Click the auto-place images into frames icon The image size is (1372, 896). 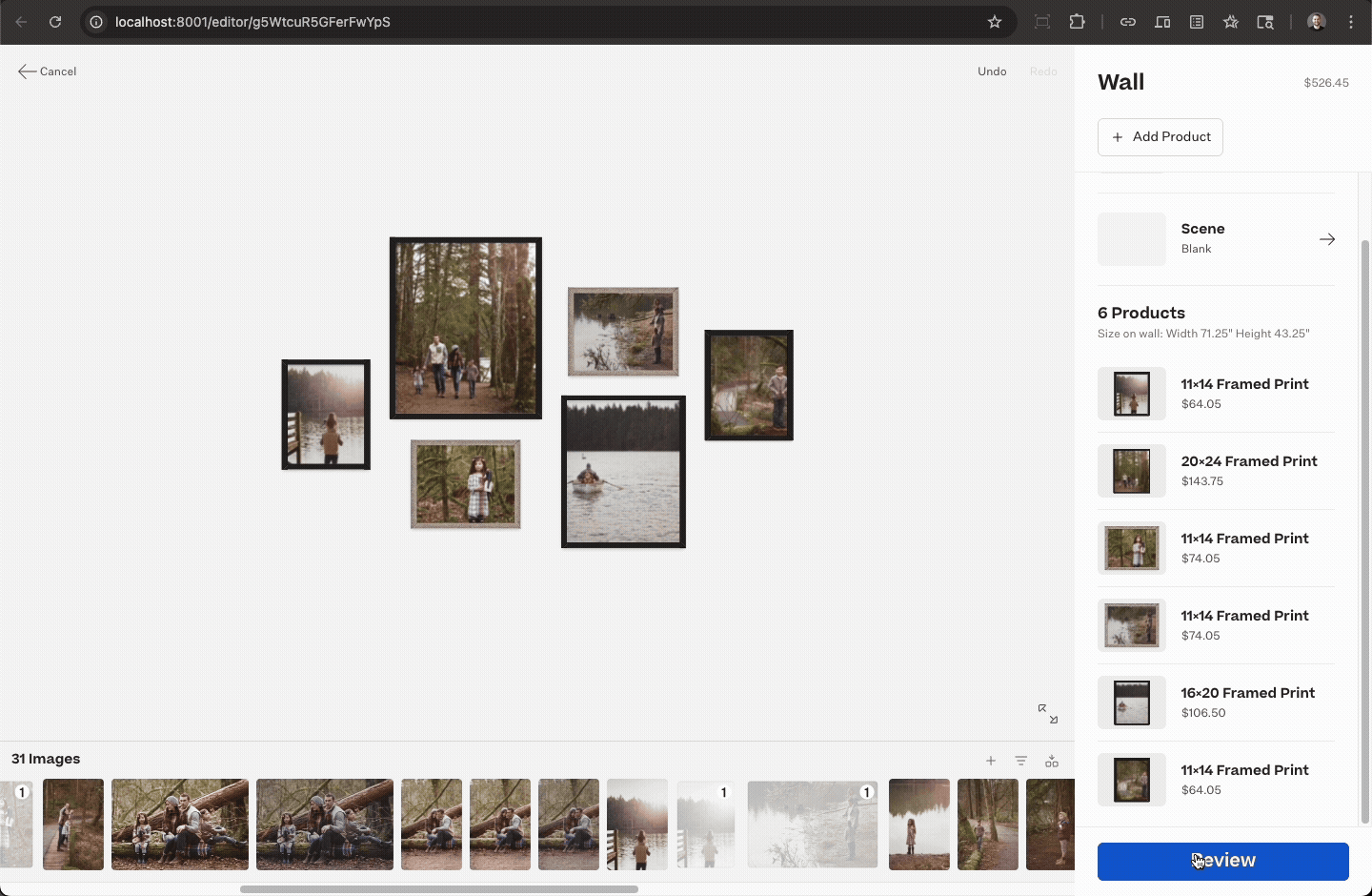click(1052, 761)
